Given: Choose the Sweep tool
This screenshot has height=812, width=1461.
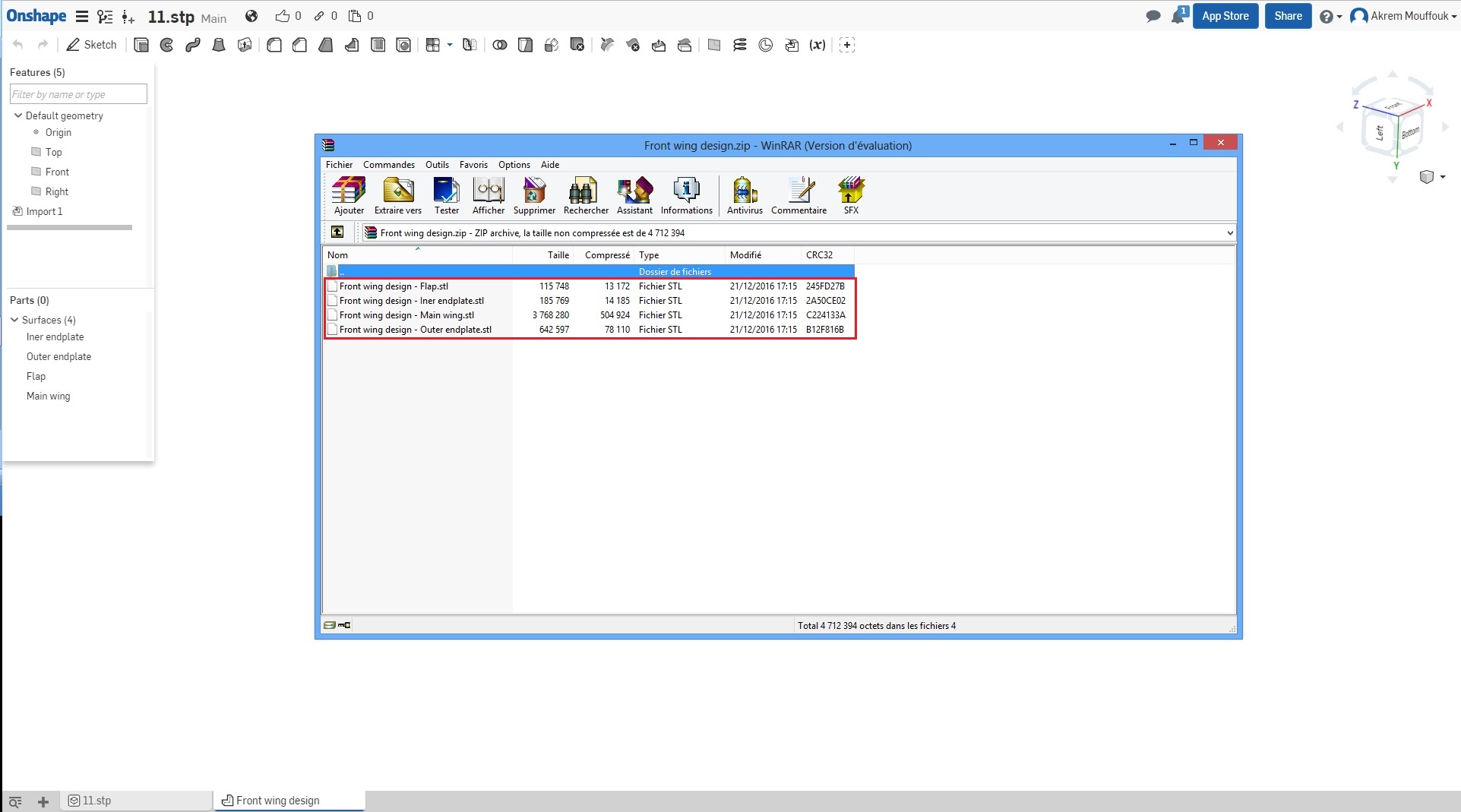Looking at the screenshot, I should click(x=193, y=45).
